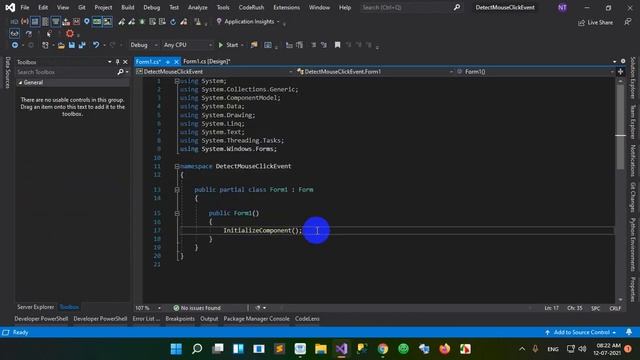Open the Error List bottom tab

[x=146, y=319]
